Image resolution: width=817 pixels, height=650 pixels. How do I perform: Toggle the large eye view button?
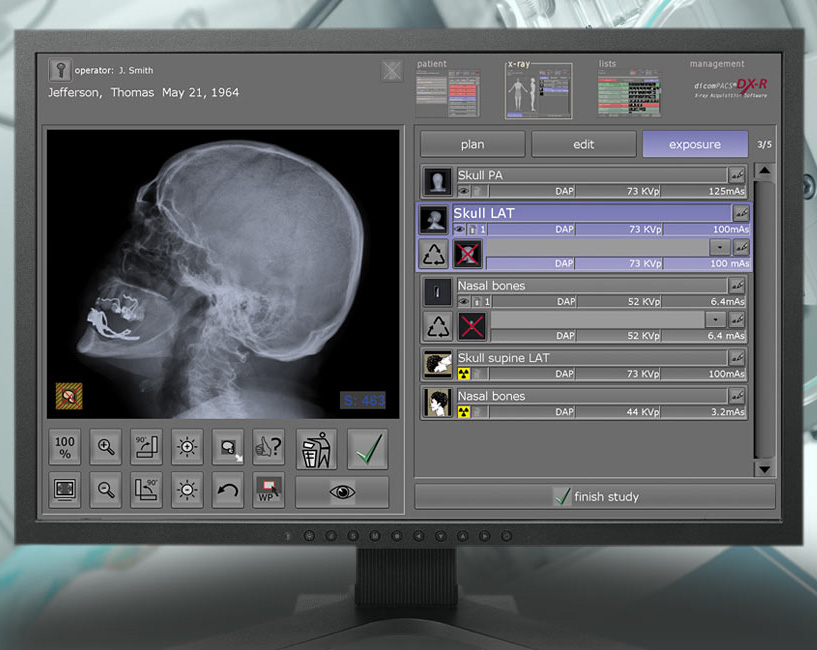pyautogui.click(x=342, y=492)
